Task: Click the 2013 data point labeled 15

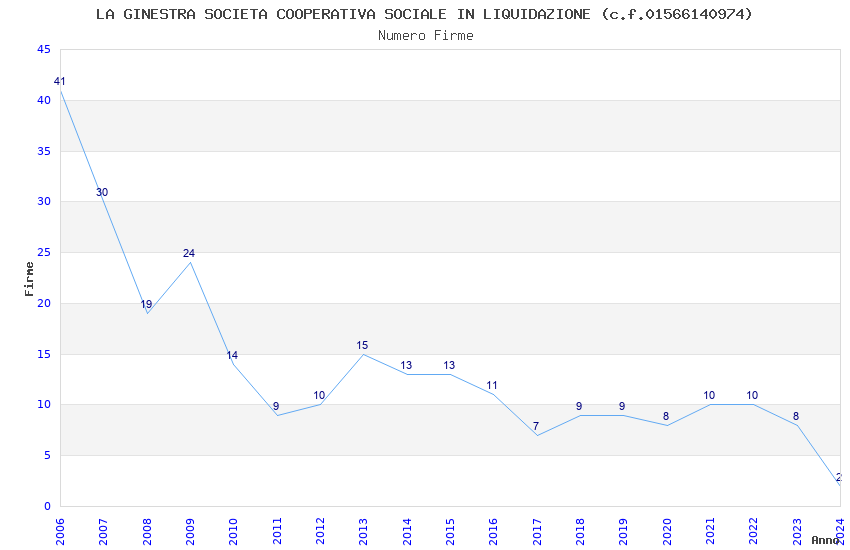Action: point(363,354)
